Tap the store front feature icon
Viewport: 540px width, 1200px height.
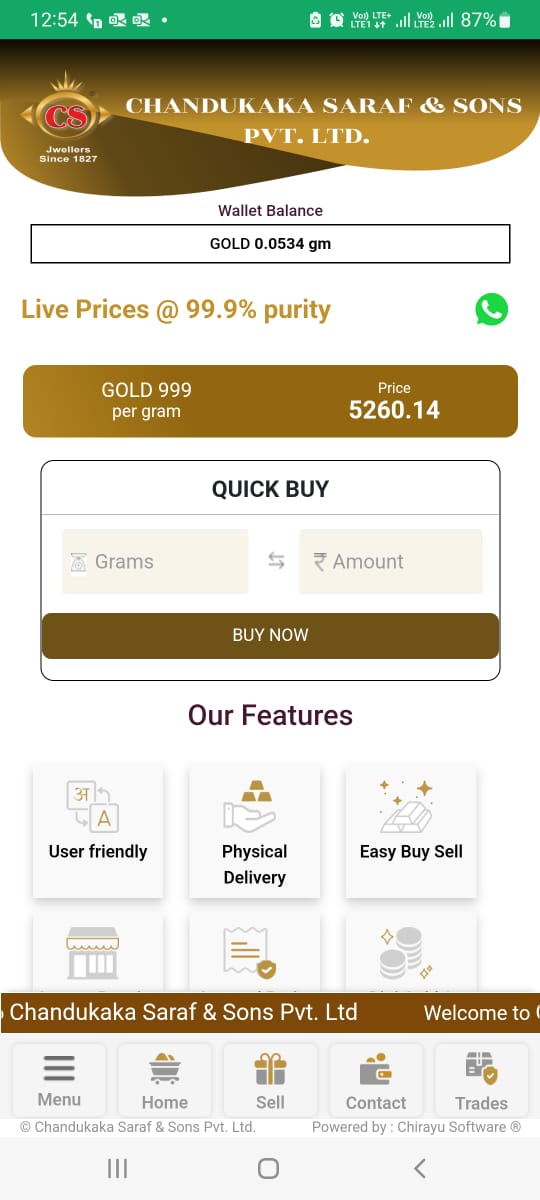(92, 952)
